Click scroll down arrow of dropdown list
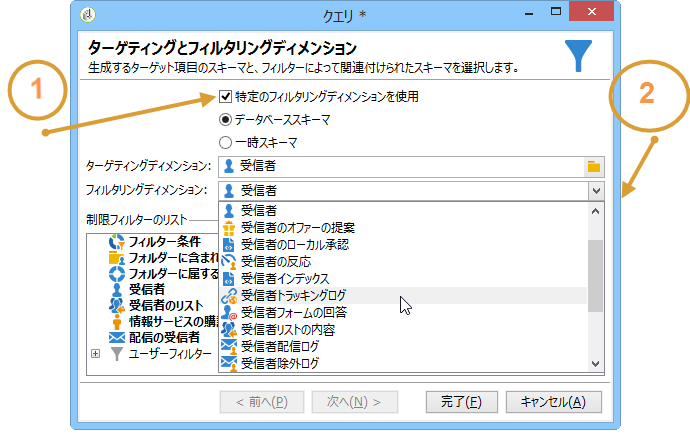 pyautogui.click(x=595, y=364)
